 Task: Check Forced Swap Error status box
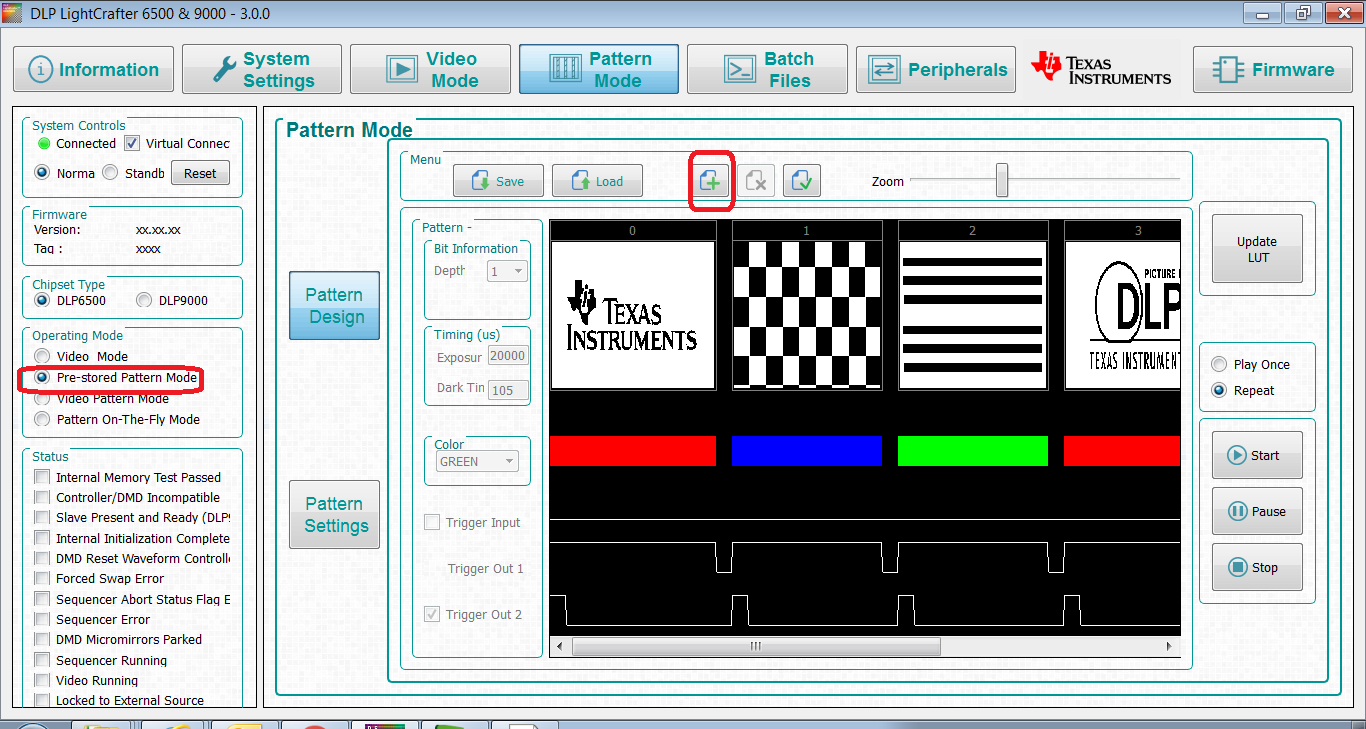[x=42, y=578]
